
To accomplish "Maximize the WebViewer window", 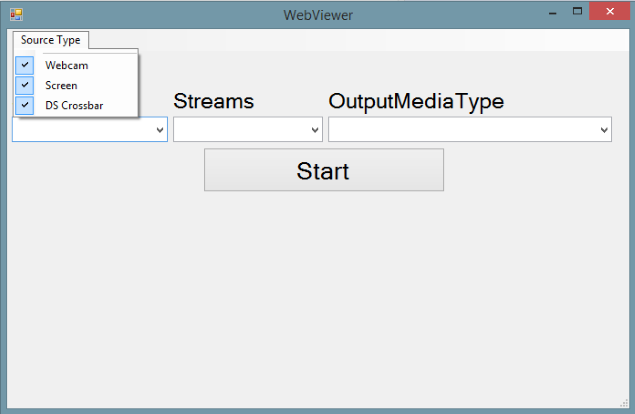I will [x=577, y=11].
